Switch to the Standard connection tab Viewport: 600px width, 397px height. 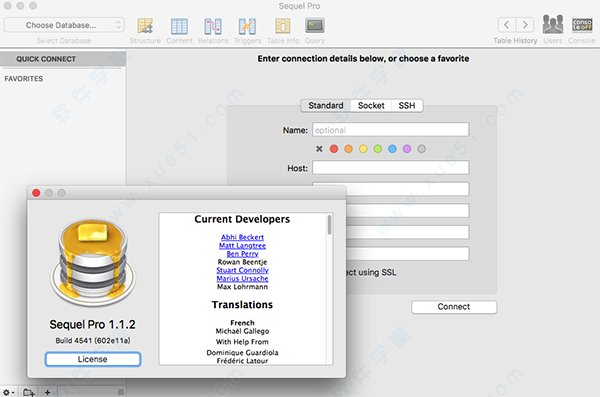pos(326,105)
